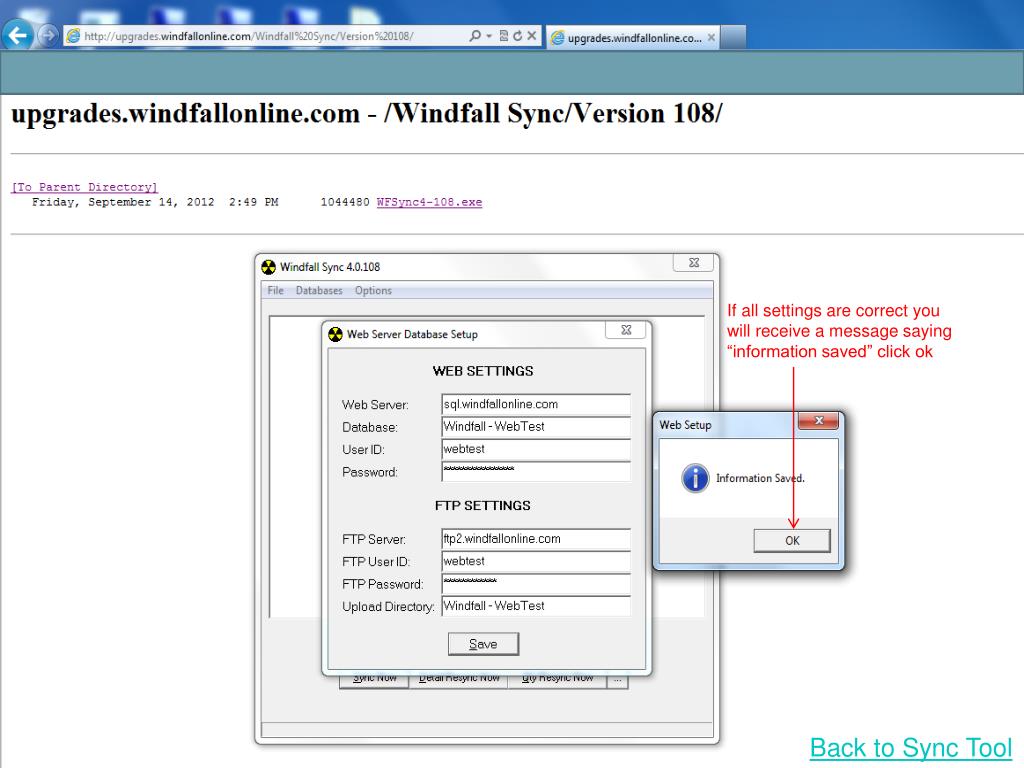Viewport: 1024px width, 768px height.
Task: Close the Web Server Database Setup dialog
Action: [626, 330]
